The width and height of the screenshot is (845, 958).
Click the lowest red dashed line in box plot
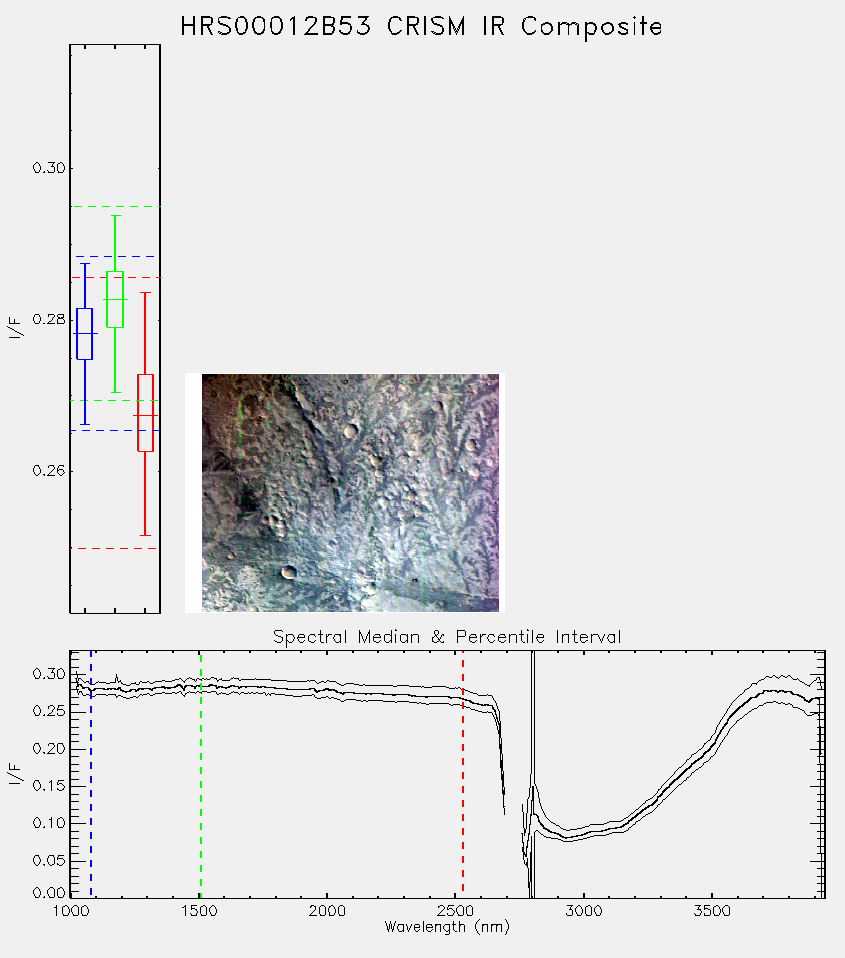[115, 549]
